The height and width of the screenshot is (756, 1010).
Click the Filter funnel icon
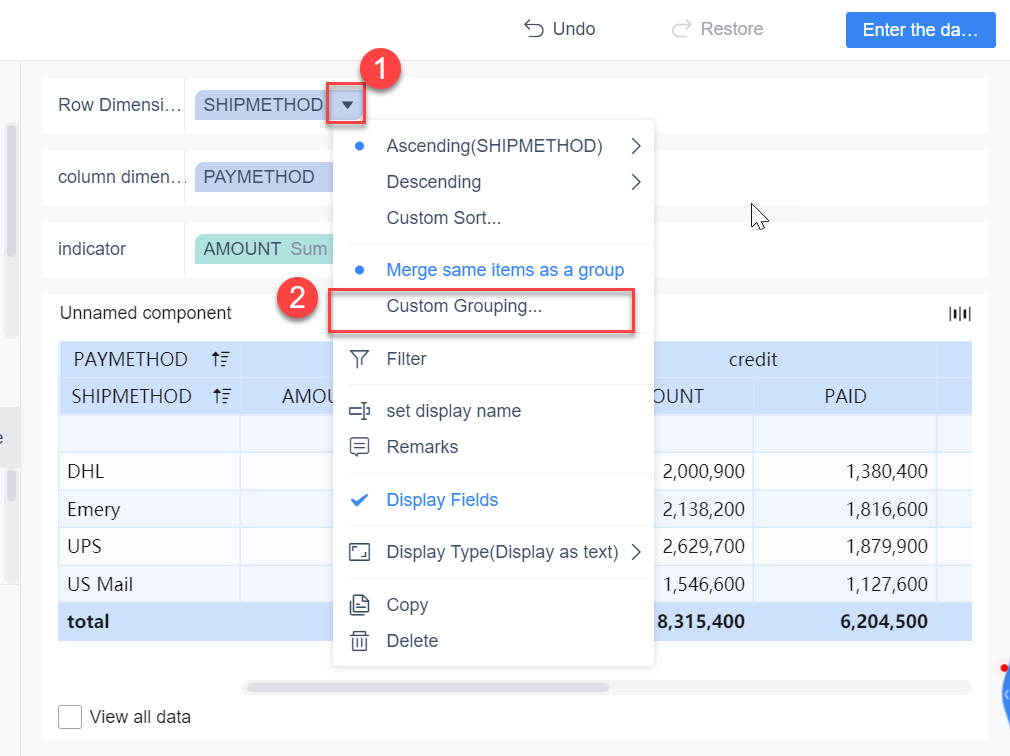(359, 359)
